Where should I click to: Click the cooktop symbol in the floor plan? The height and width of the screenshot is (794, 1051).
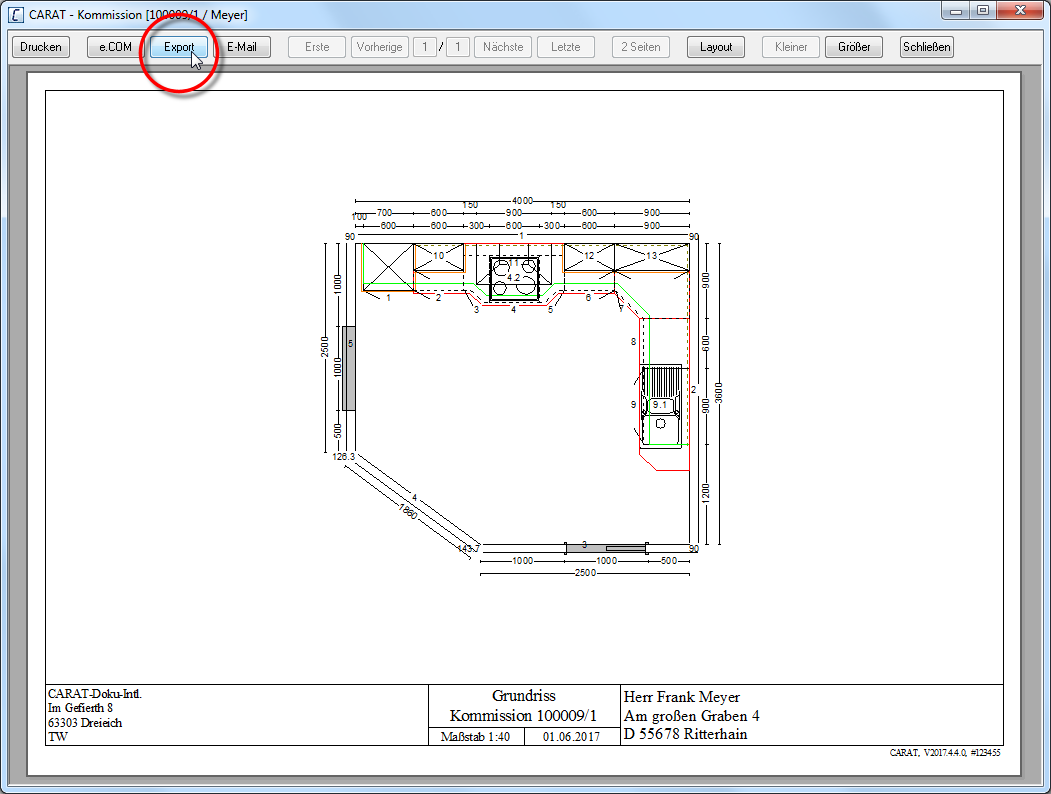(515, 279)
